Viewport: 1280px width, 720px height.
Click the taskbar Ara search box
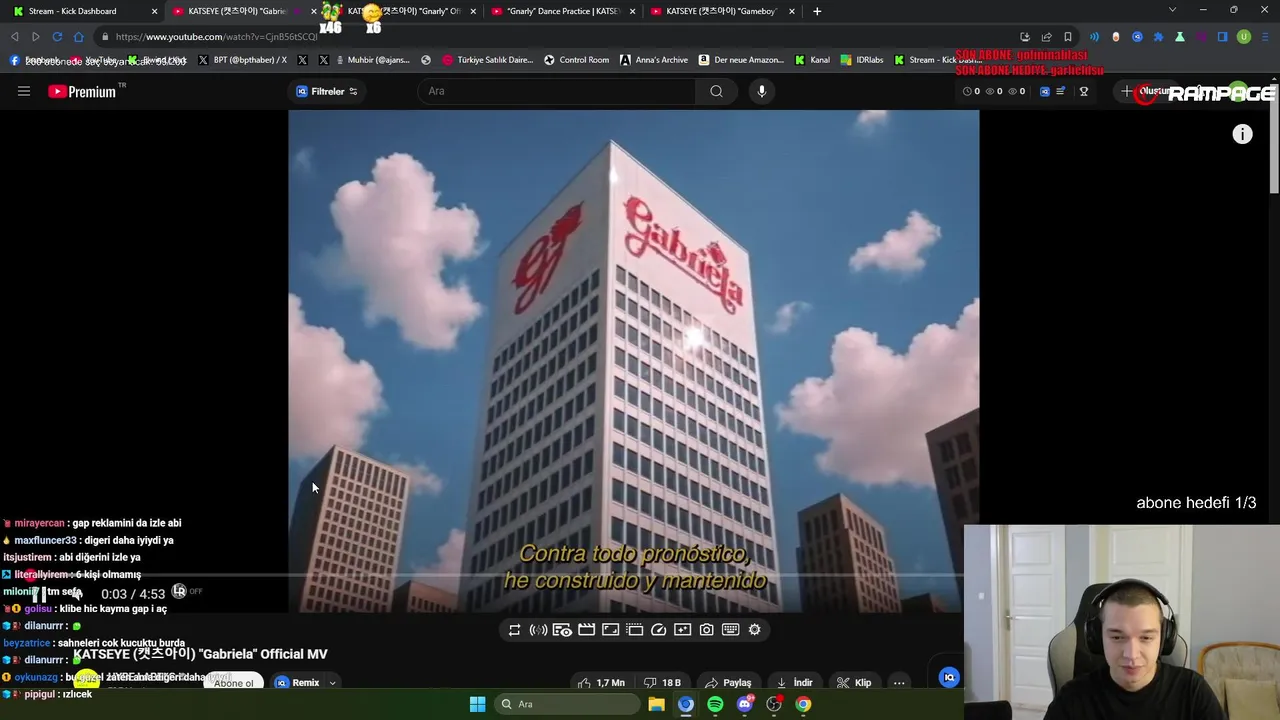pos(568,704)
